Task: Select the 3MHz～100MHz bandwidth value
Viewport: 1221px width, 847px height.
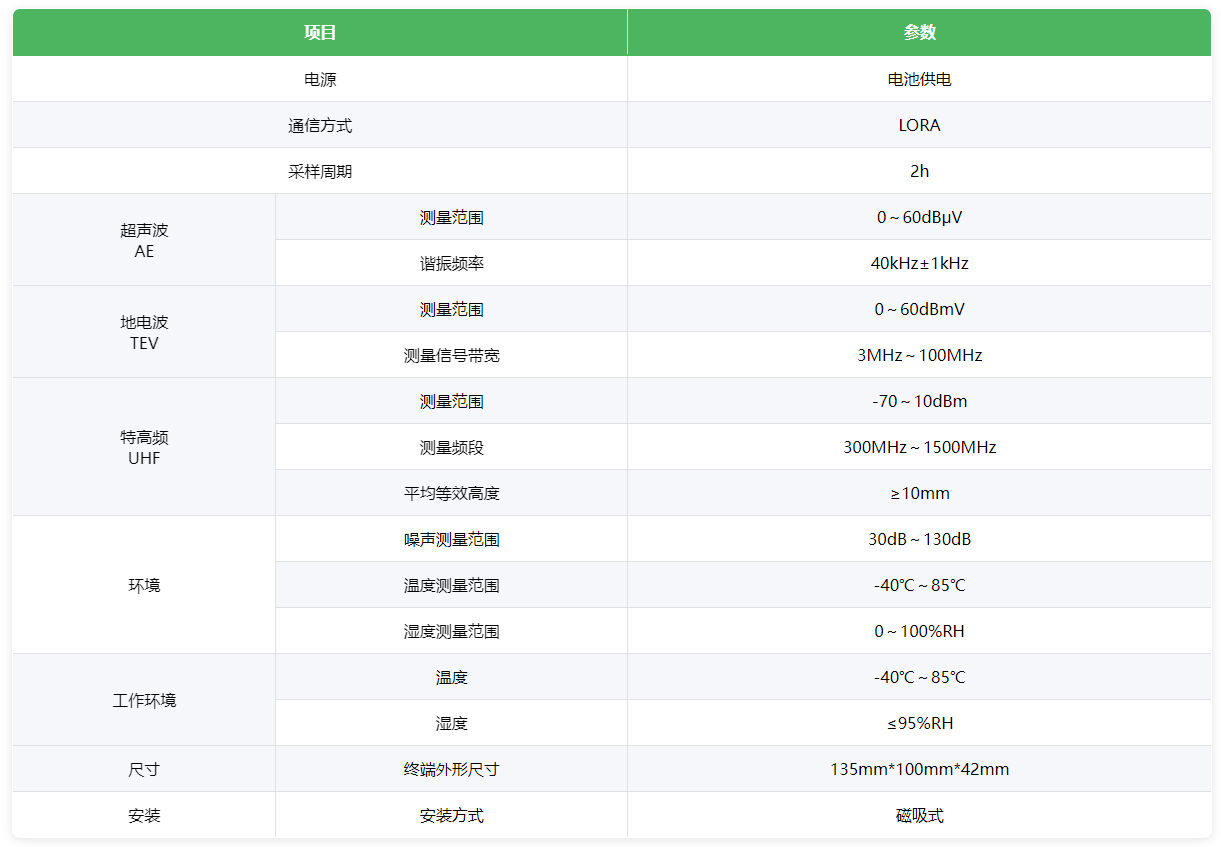Action: pyautogui.click(x=919, y=355)
